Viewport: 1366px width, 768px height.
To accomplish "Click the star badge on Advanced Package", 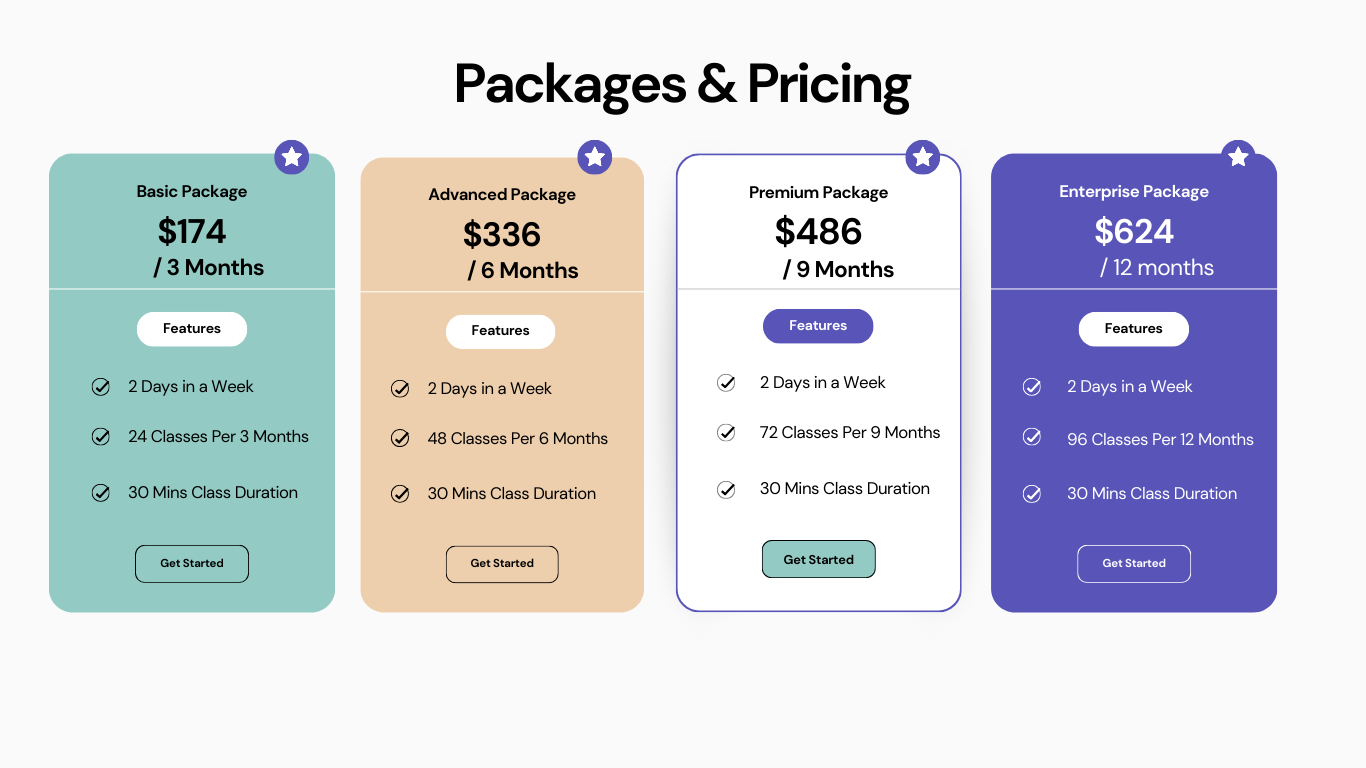I will [x=595, y=157].
